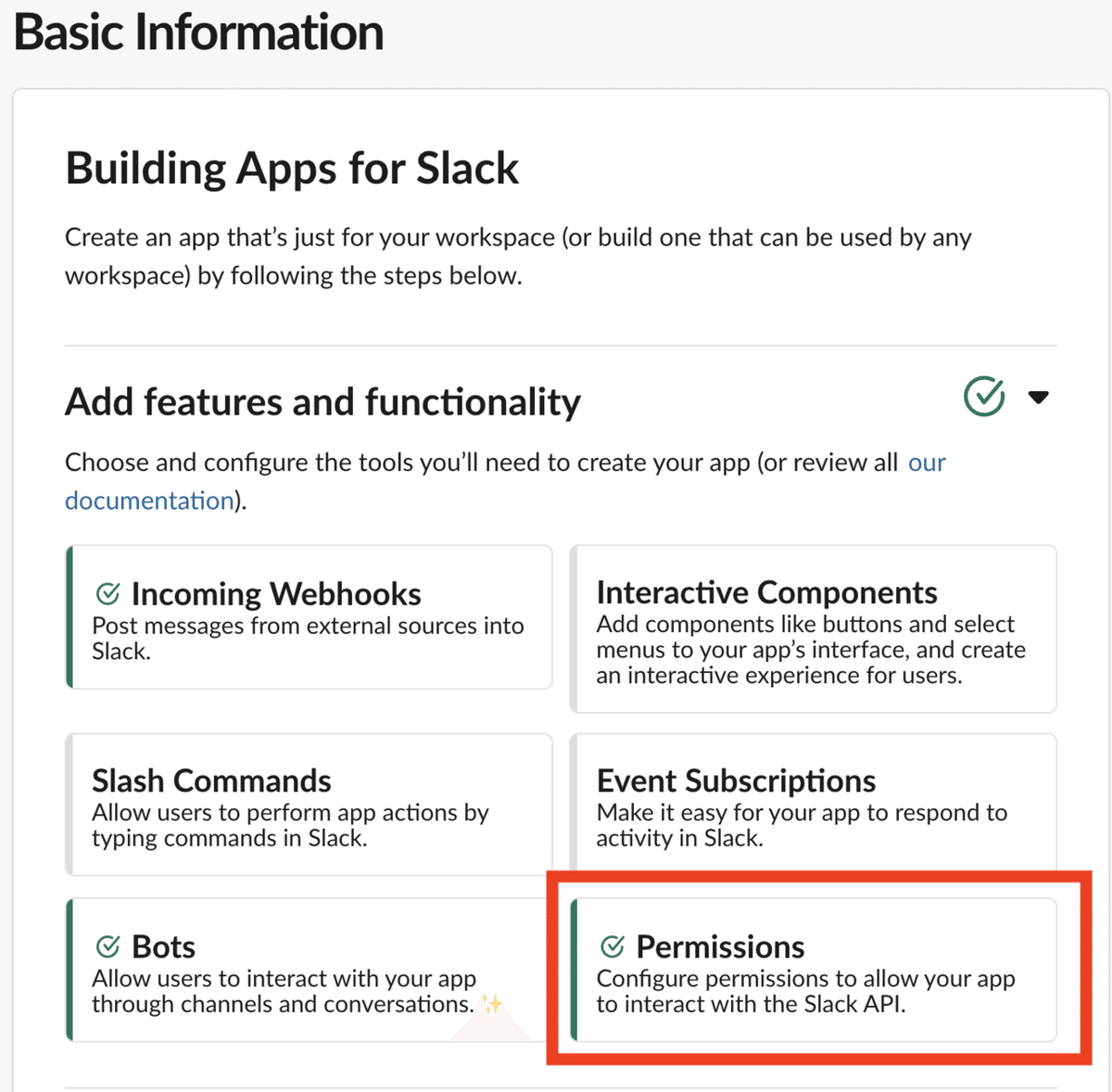Click the checkmark icon beside Incoming Webhooks
Viewport: 1112px width, 1092px height.
[108, 593]
